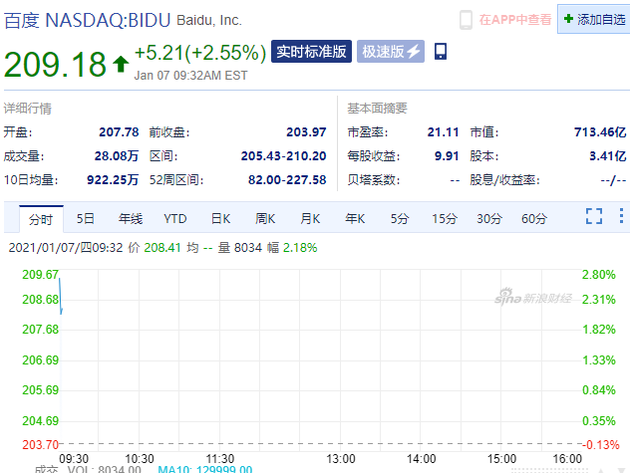Screen dimensions: 630x473
Task: Select the 月K chart tab
Action: [310, 219]
